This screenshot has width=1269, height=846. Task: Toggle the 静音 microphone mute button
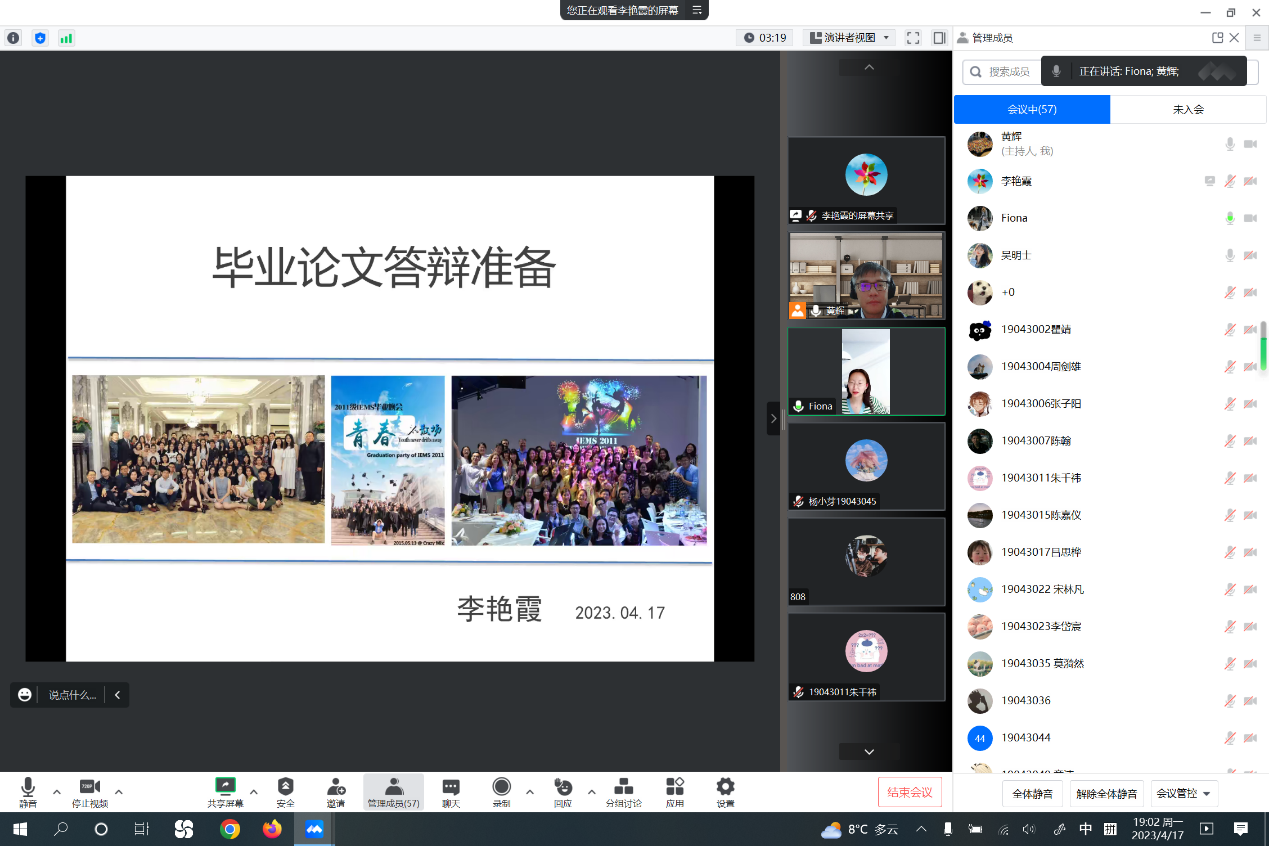28,788
